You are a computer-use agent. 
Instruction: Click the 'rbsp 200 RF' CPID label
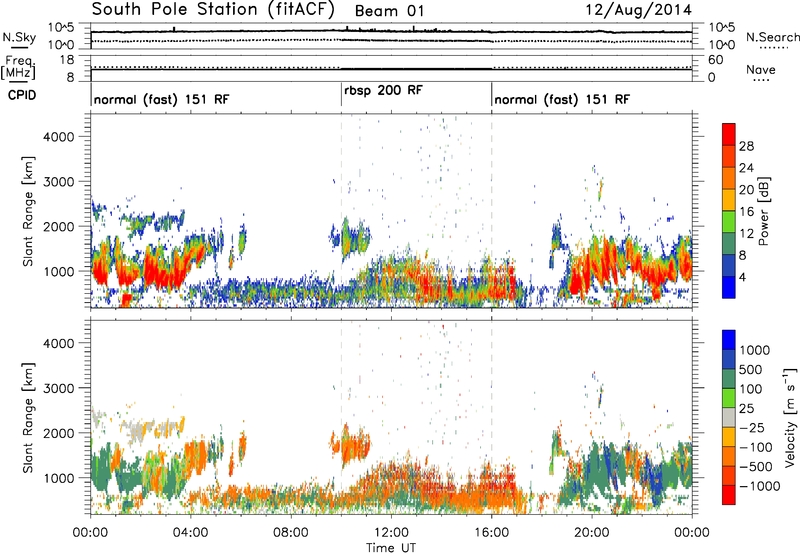tap(383, 91)
